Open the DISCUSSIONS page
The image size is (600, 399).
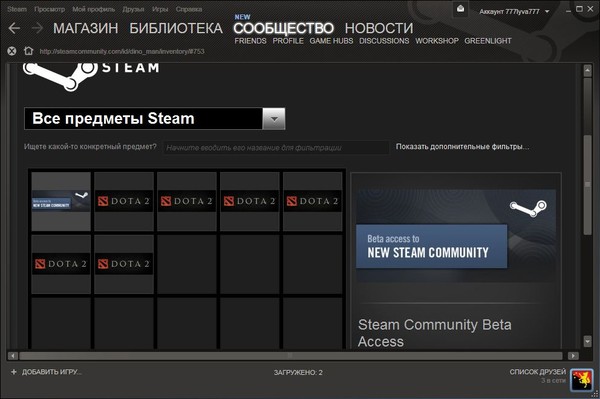pyautogui.click(x=384, y=41)
